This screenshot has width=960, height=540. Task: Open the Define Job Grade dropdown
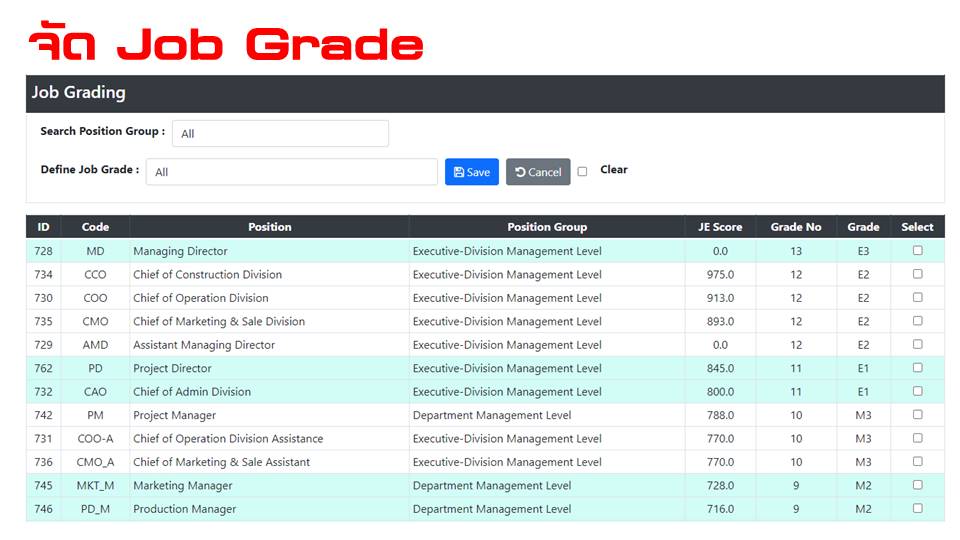click(x=291, y=172)
